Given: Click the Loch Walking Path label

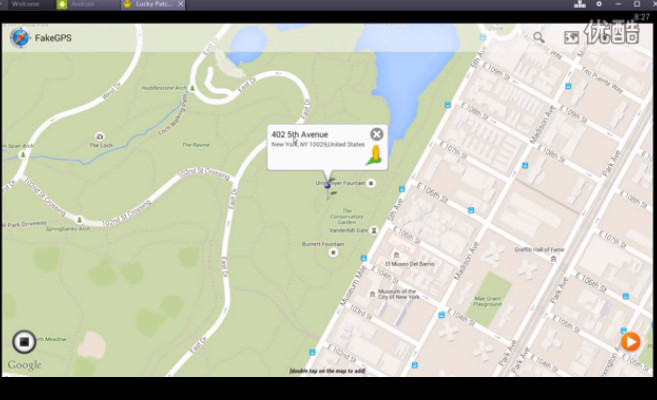Looking at the screenshot, I should (x=172, y=114).
